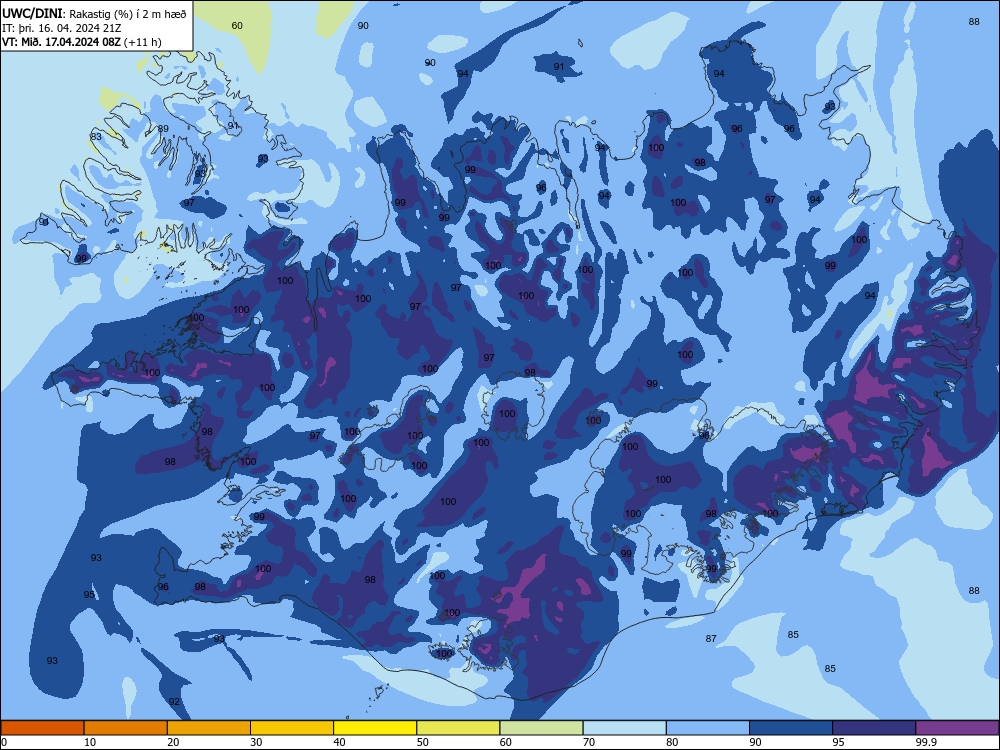This screenshot has height=750, width=1000.
Task: Click the 50–60 pale yellow-green legend swatch
Action: (x=459, y=728)
